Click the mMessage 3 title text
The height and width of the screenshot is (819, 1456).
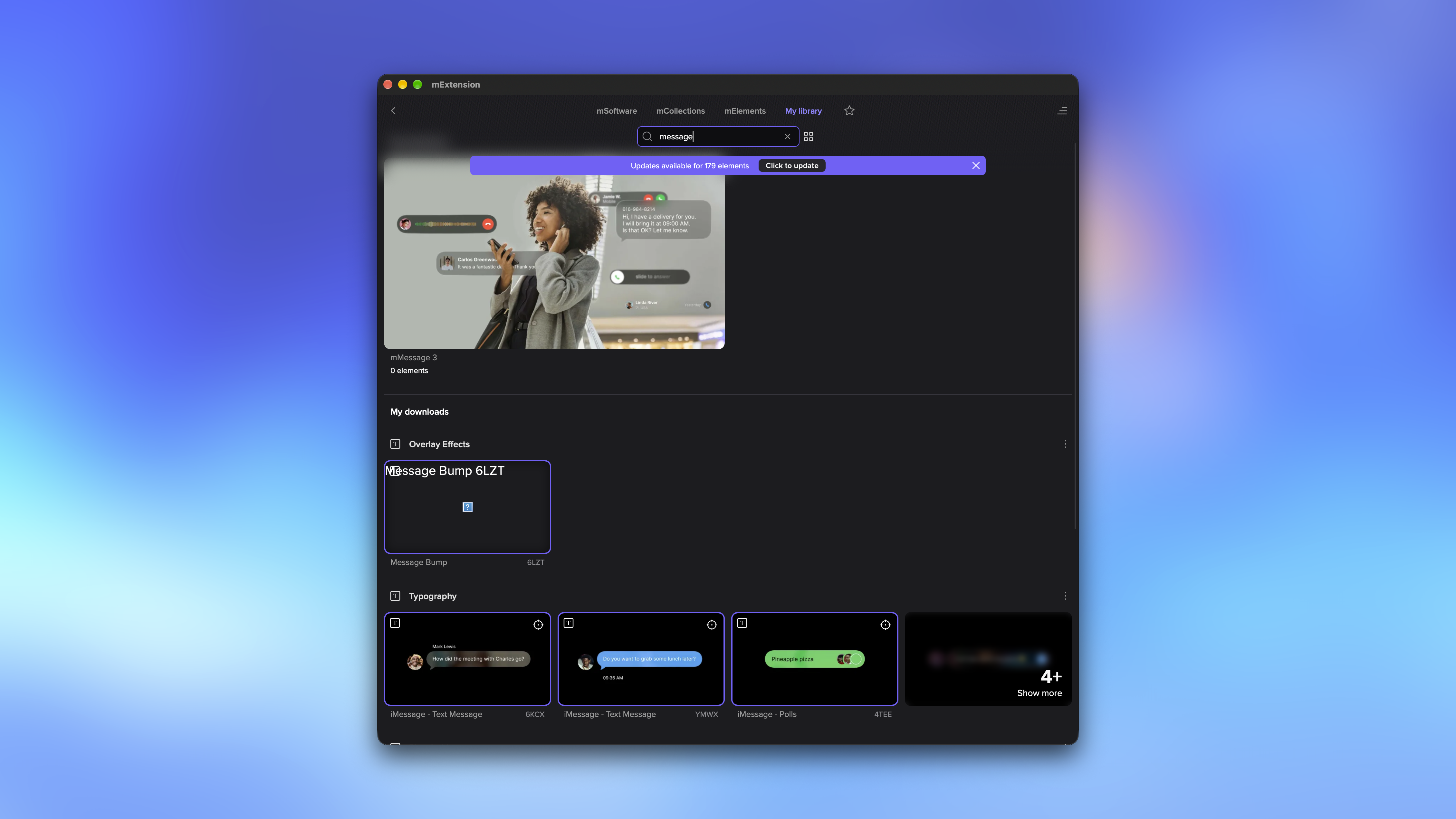tap(413, 358)
